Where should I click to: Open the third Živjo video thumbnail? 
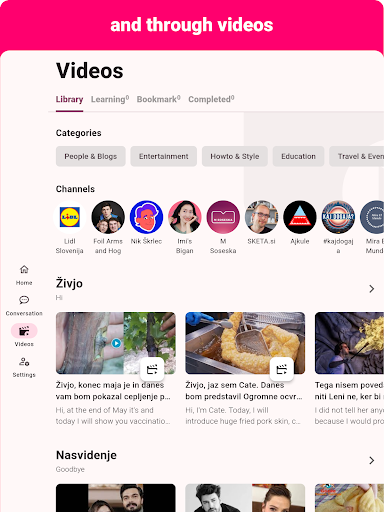pyautogui.click(x=349, y=343)
